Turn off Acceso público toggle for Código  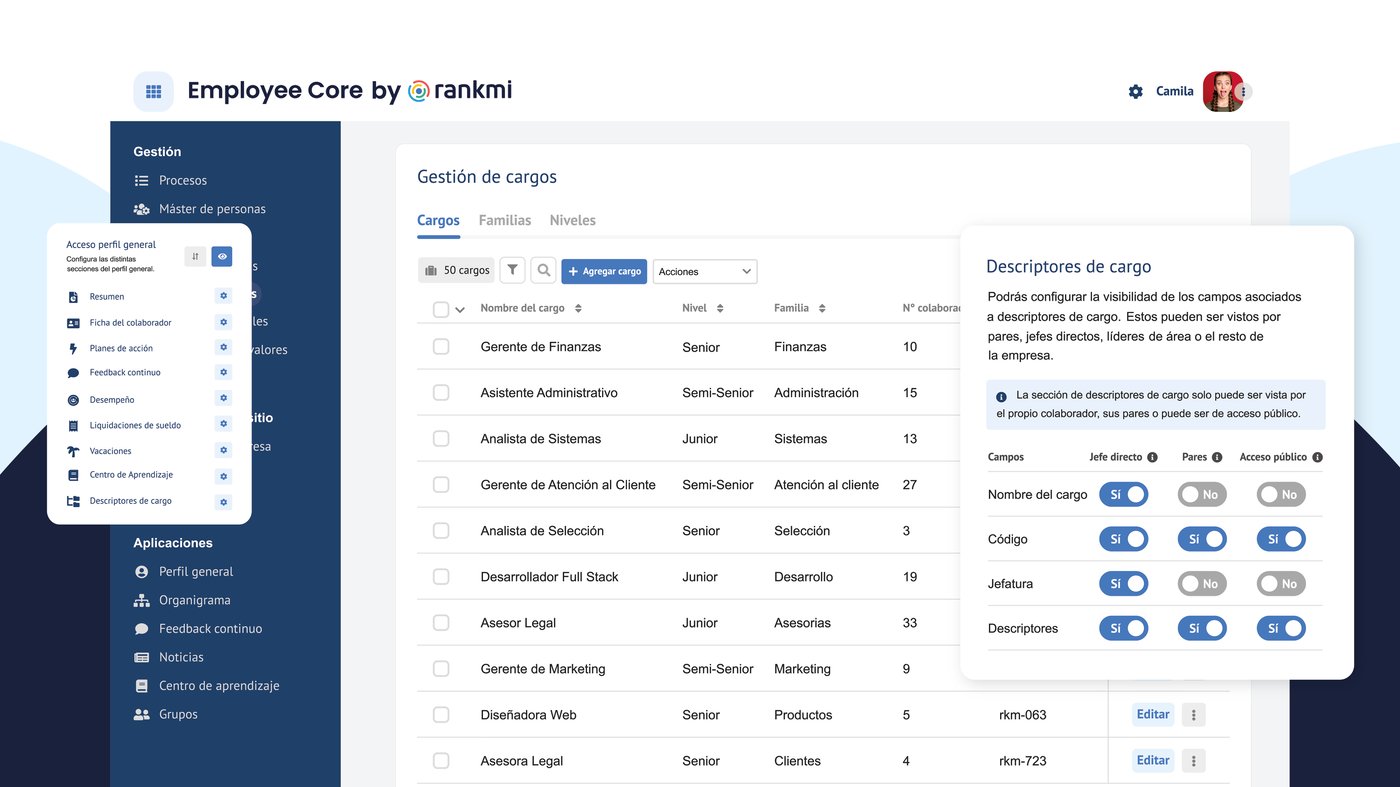coord(1281,538)
